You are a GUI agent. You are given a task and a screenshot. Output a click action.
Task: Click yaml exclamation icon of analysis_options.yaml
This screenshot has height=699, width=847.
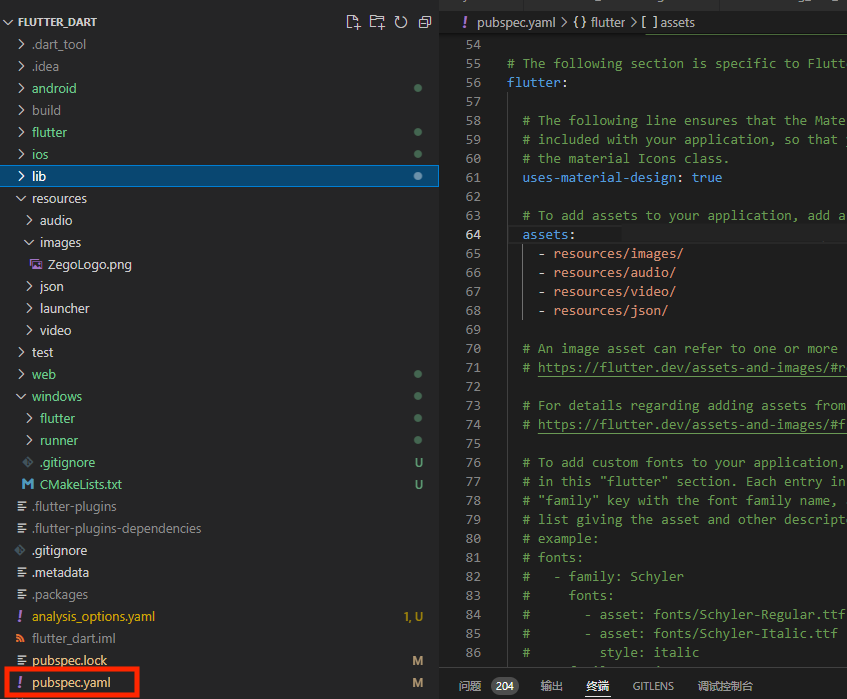(x=20, y=616)
